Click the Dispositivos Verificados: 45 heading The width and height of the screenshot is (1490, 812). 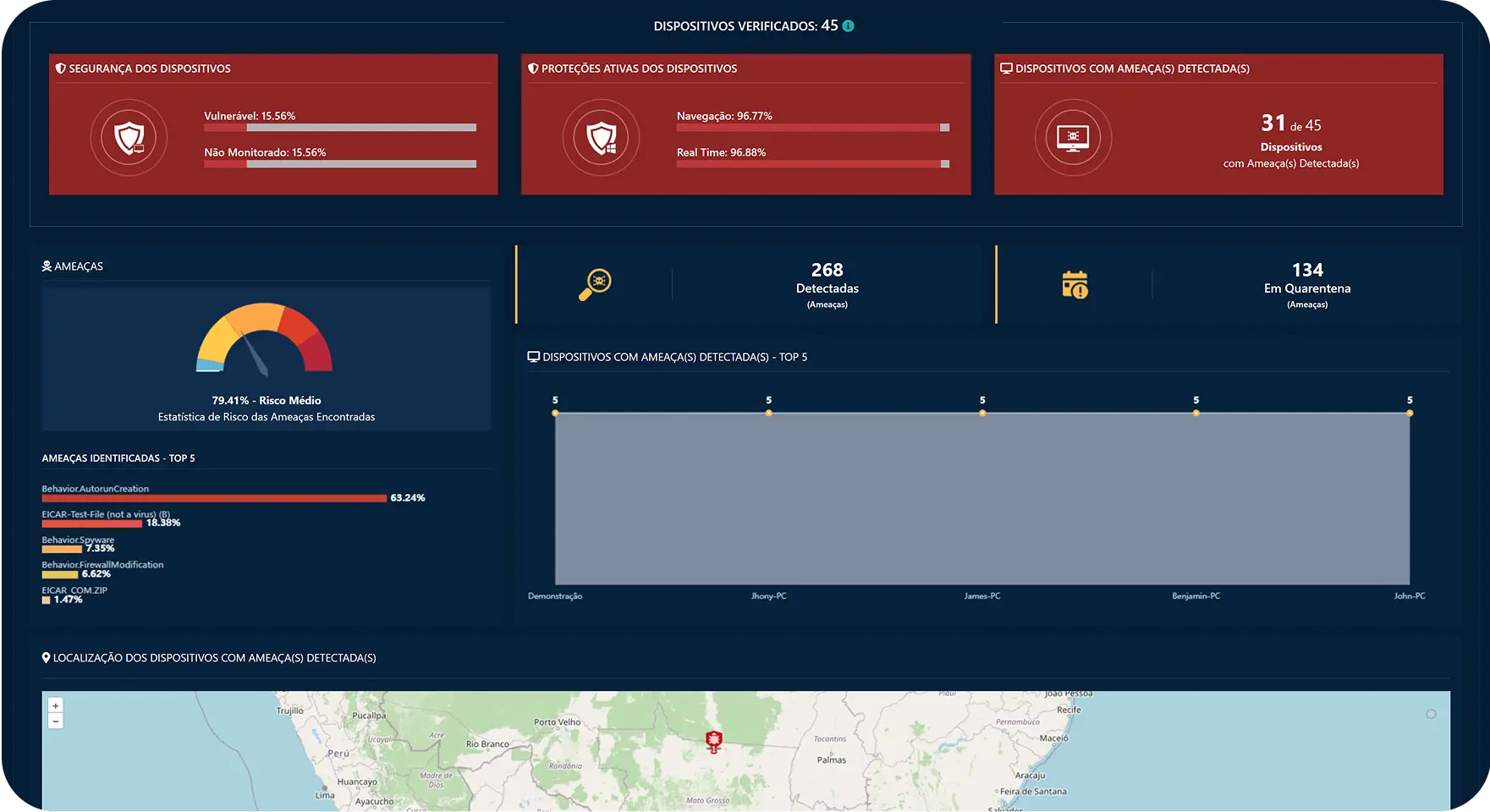(x=745, y=26)
